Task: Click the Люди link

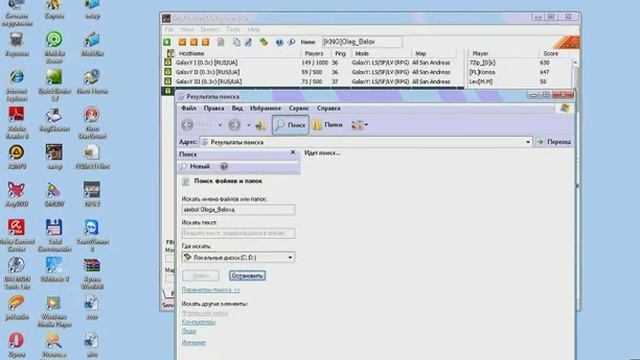Action: [x=189, y=331]
